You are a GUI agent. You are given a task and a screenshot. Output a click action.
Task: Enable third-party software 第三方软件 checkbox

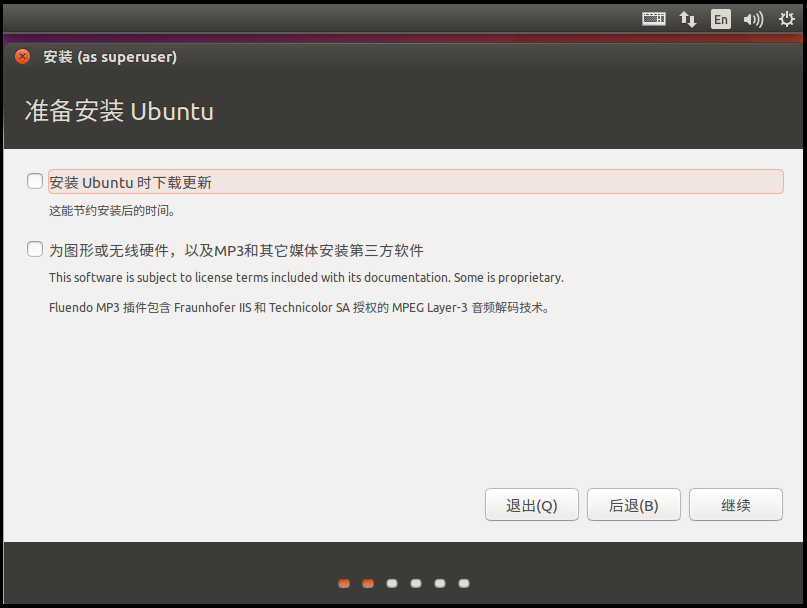pyautogui.click(x=35, y=249)
